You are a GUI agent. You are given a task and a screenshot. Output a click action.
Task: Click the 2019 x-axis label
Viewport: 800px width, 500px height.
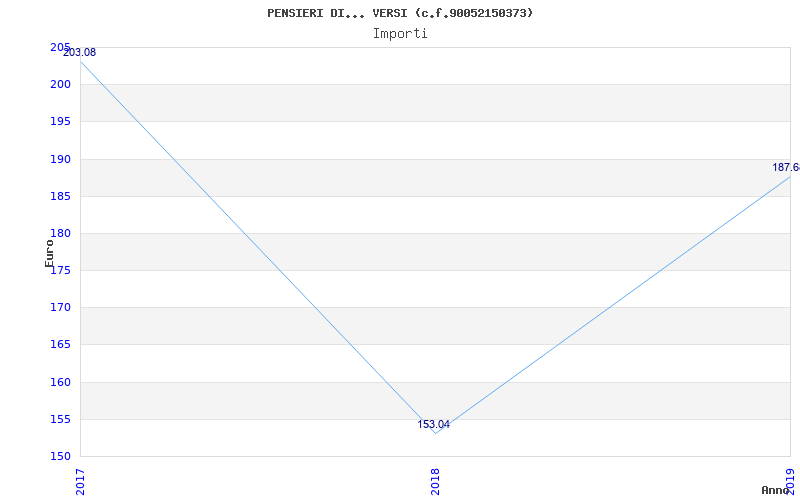point(790,482)
